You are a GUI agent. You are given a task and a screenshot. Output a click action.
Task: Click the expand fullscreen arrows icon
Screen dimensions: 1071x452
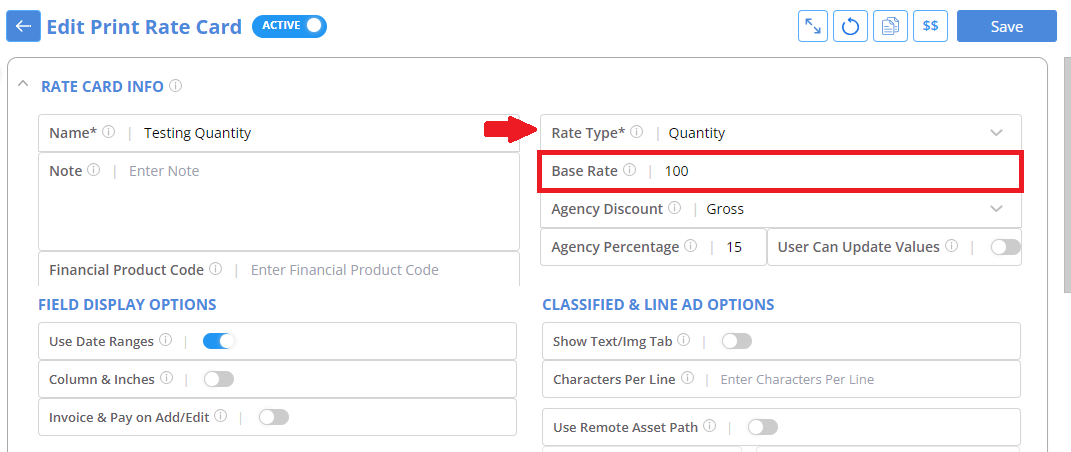[x=813, y=27]
